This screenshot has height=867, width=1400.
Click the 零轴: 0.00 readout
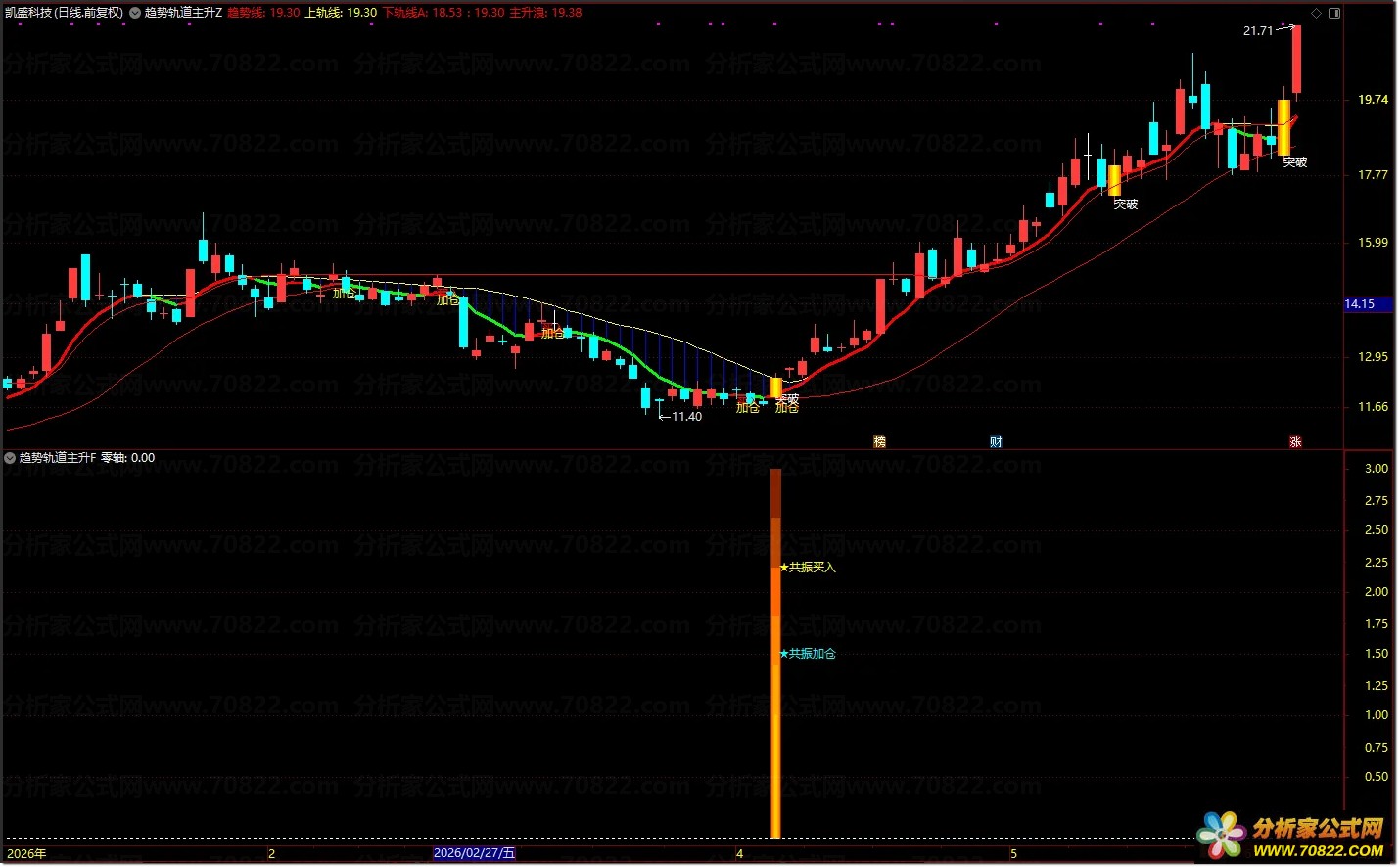click(x=128, y=457)
